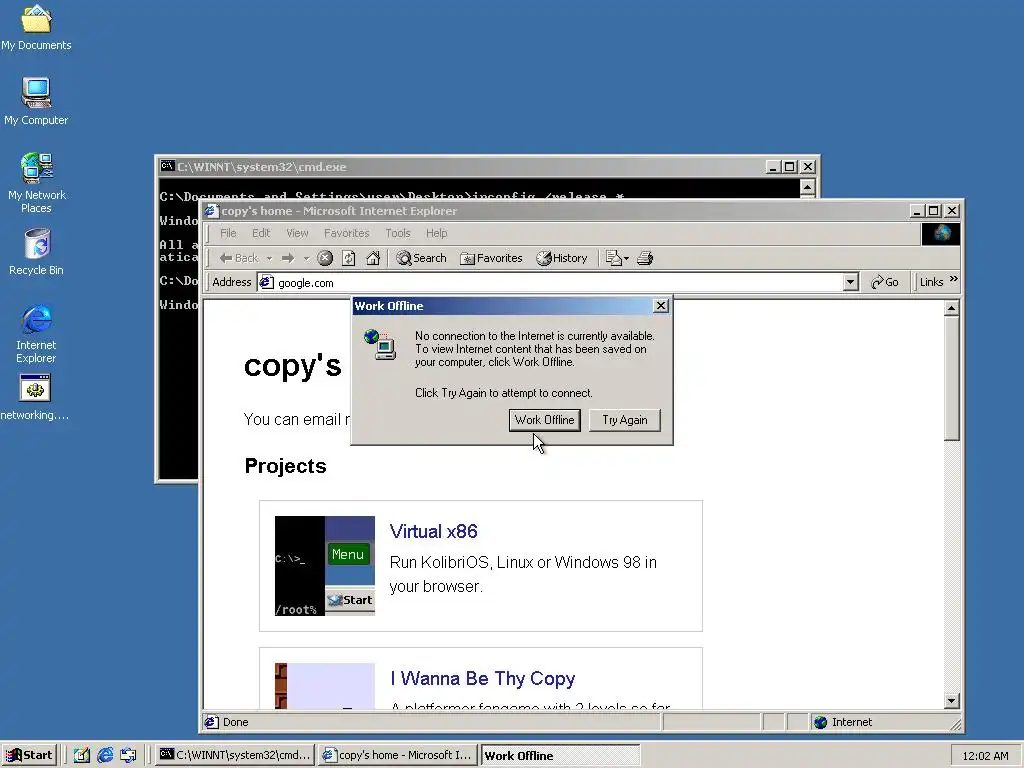Click the Go button next to address

tap(884, 282)
